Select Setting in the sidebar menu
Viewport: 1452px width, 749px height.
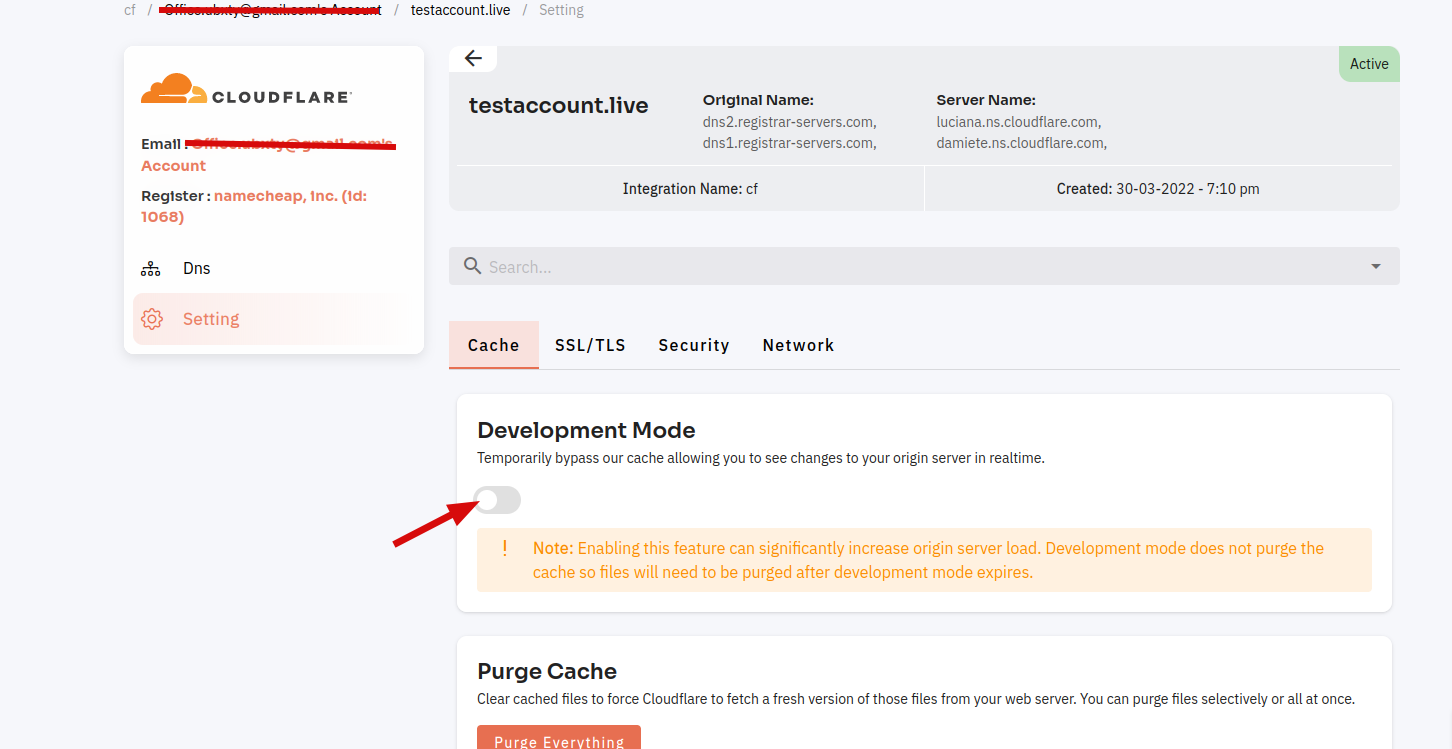(274, 319)
